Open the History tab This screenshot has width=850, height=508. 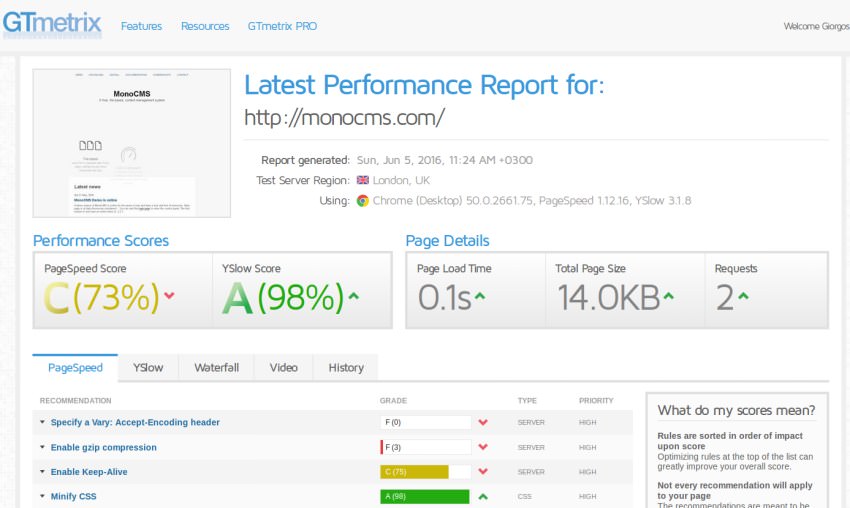(x=346, y=368)
